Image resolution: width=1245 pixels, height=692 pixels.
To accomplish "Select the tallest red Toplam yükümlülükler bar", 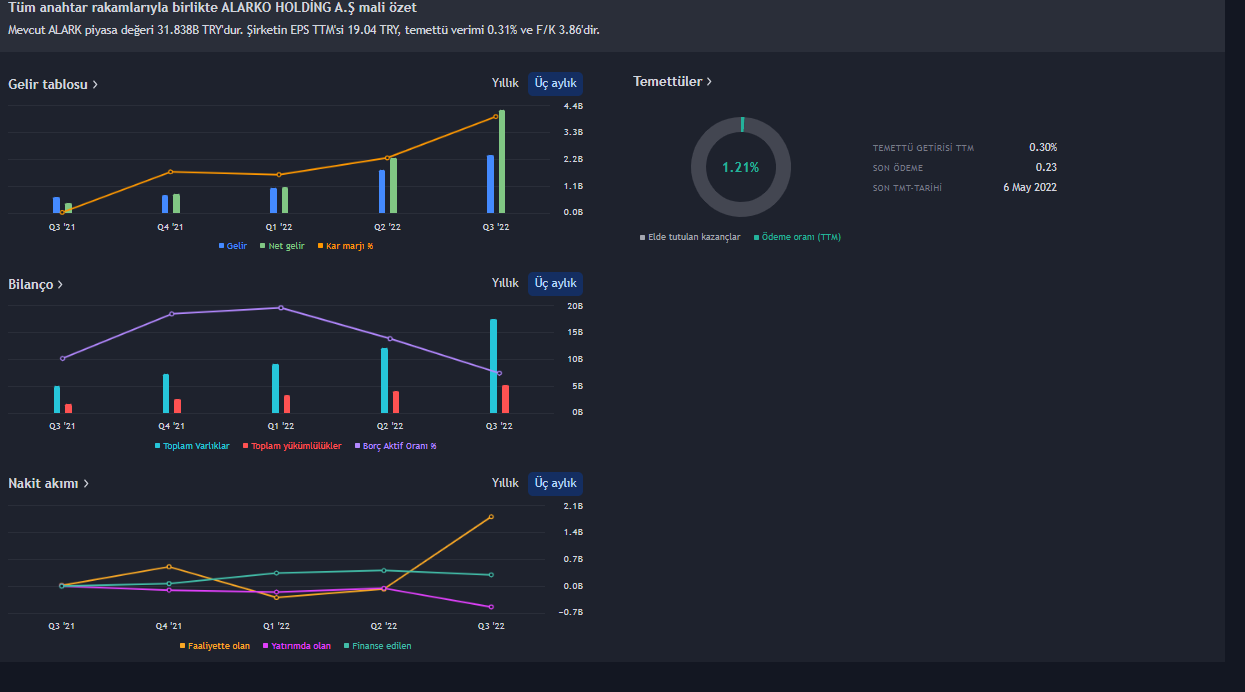I will point(505,399).
